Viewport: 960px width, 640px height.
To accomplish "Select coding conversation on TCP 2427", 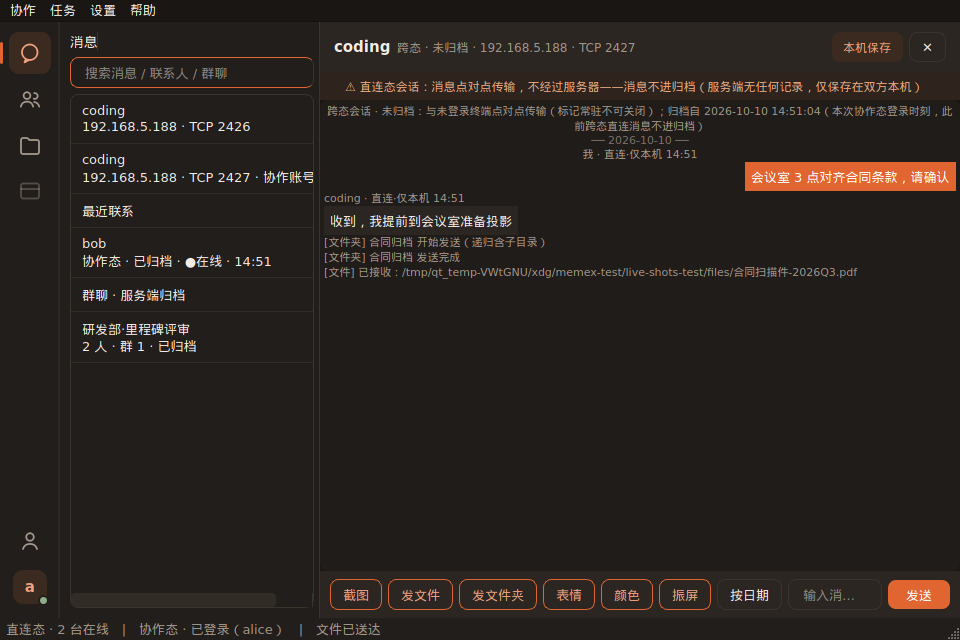I will (192, 168).
